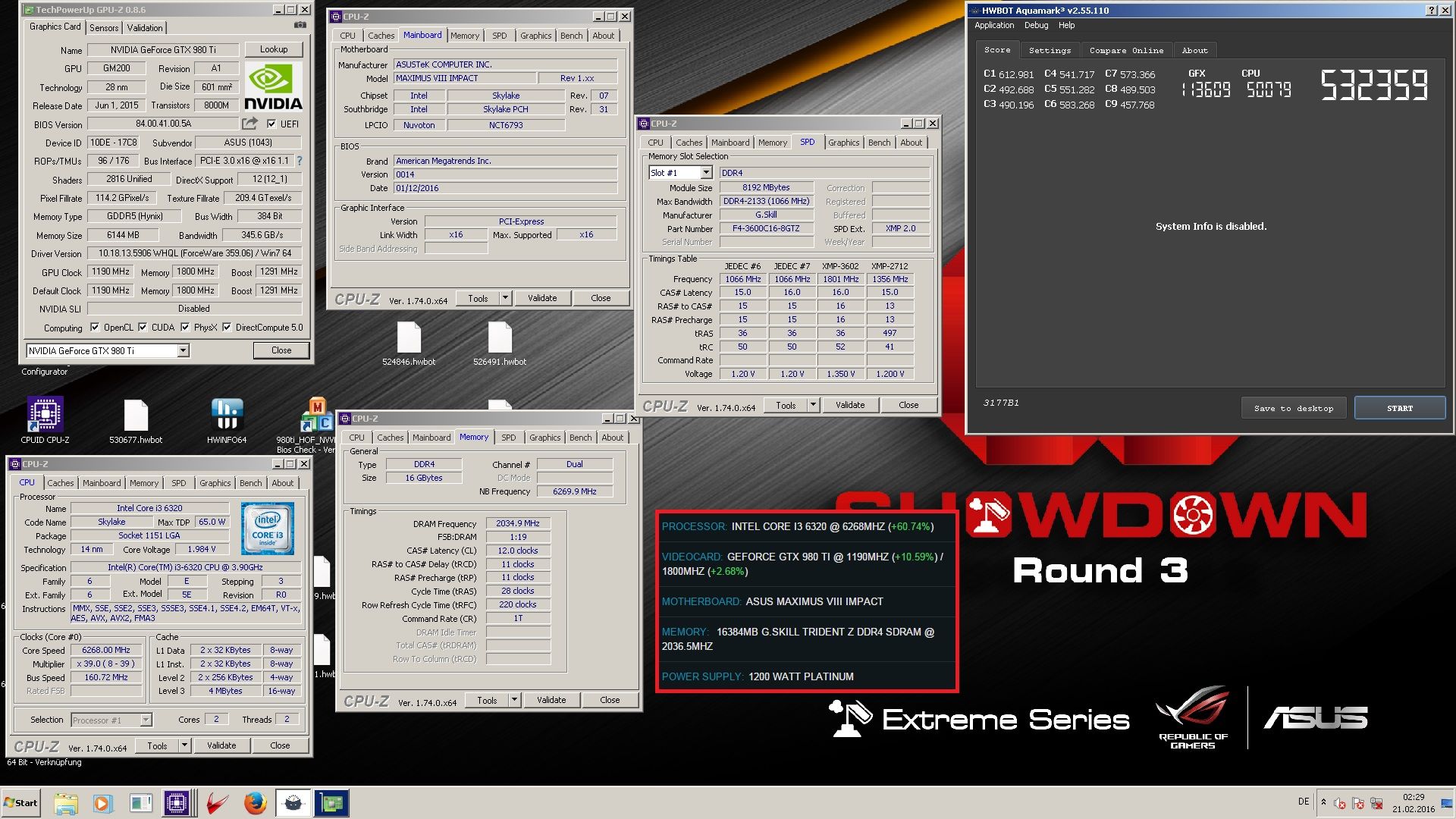Click the bus interface question mark in GPU-Z

[x=300, y=161]
